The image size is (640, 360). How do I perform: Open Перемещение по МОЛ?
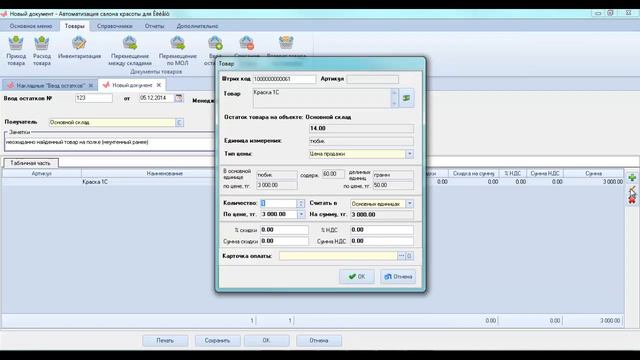(x=178, y=50)
